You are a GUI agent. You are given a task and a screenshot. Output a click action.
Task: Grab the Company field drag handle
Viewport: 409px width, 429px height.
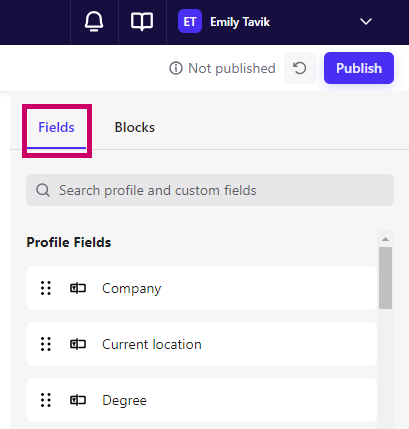point(46,288)
